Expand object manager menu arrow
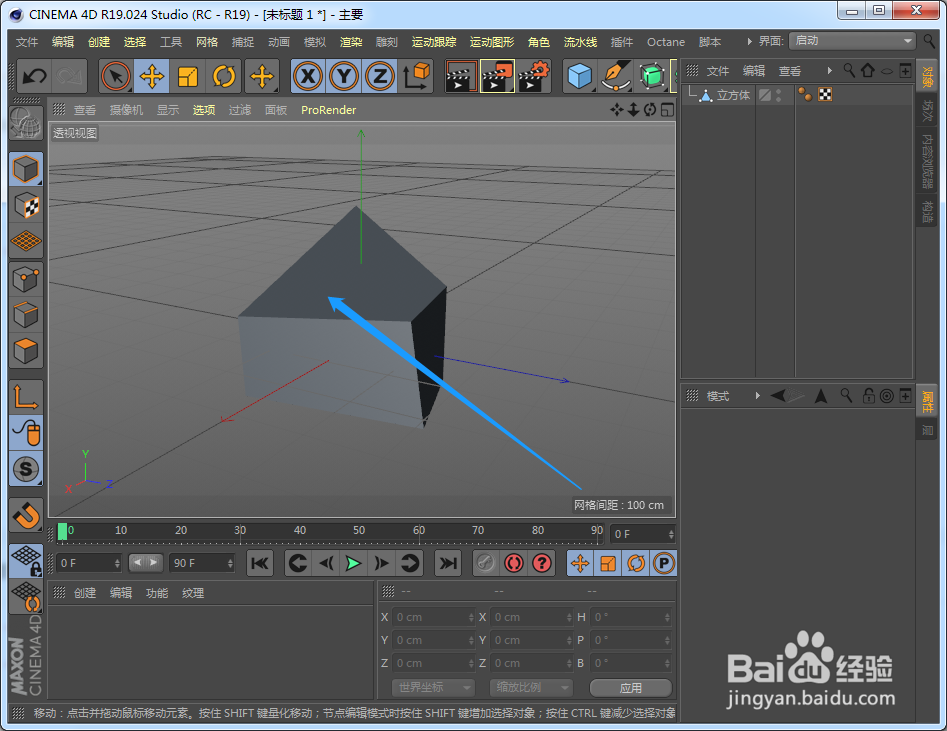The height and width of the screenshot is (731, 947). pos(829,71)
